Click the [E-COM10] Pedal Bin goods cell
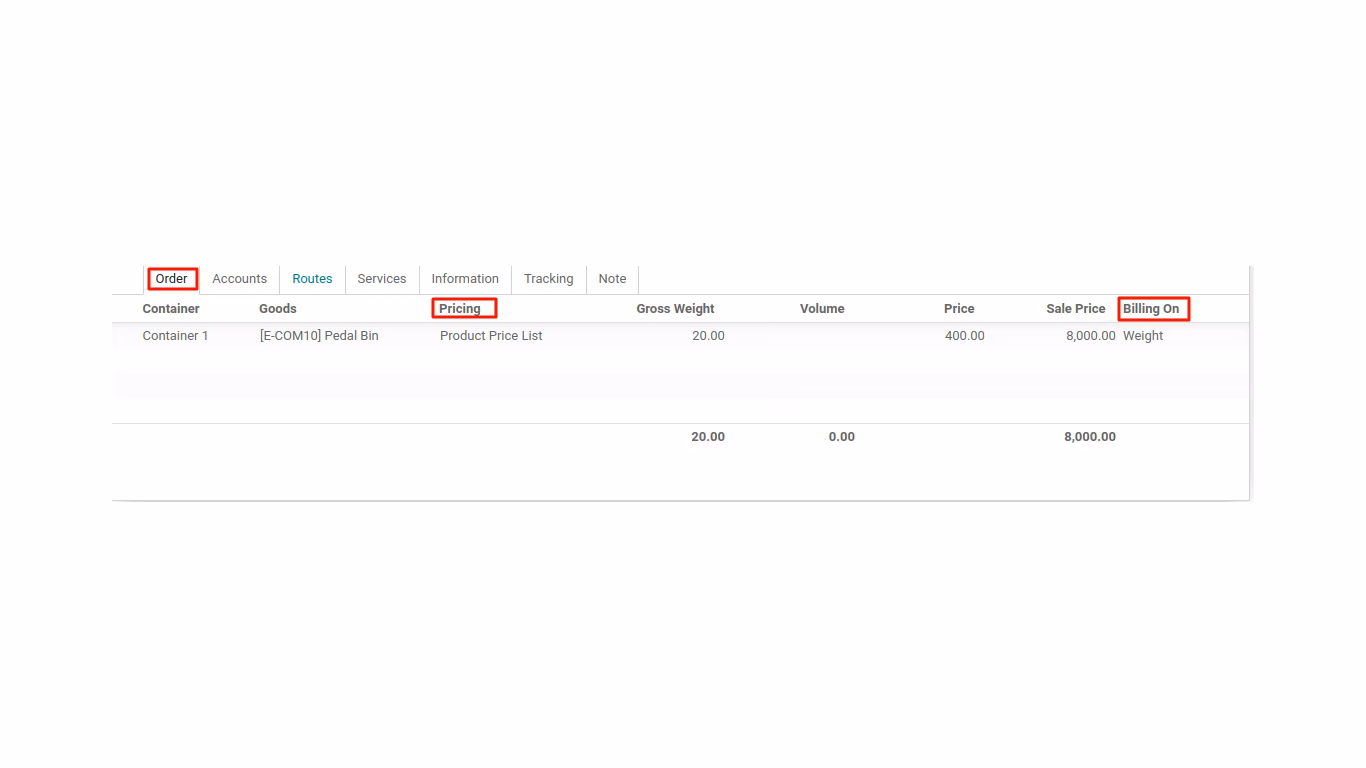 point(319,336)
